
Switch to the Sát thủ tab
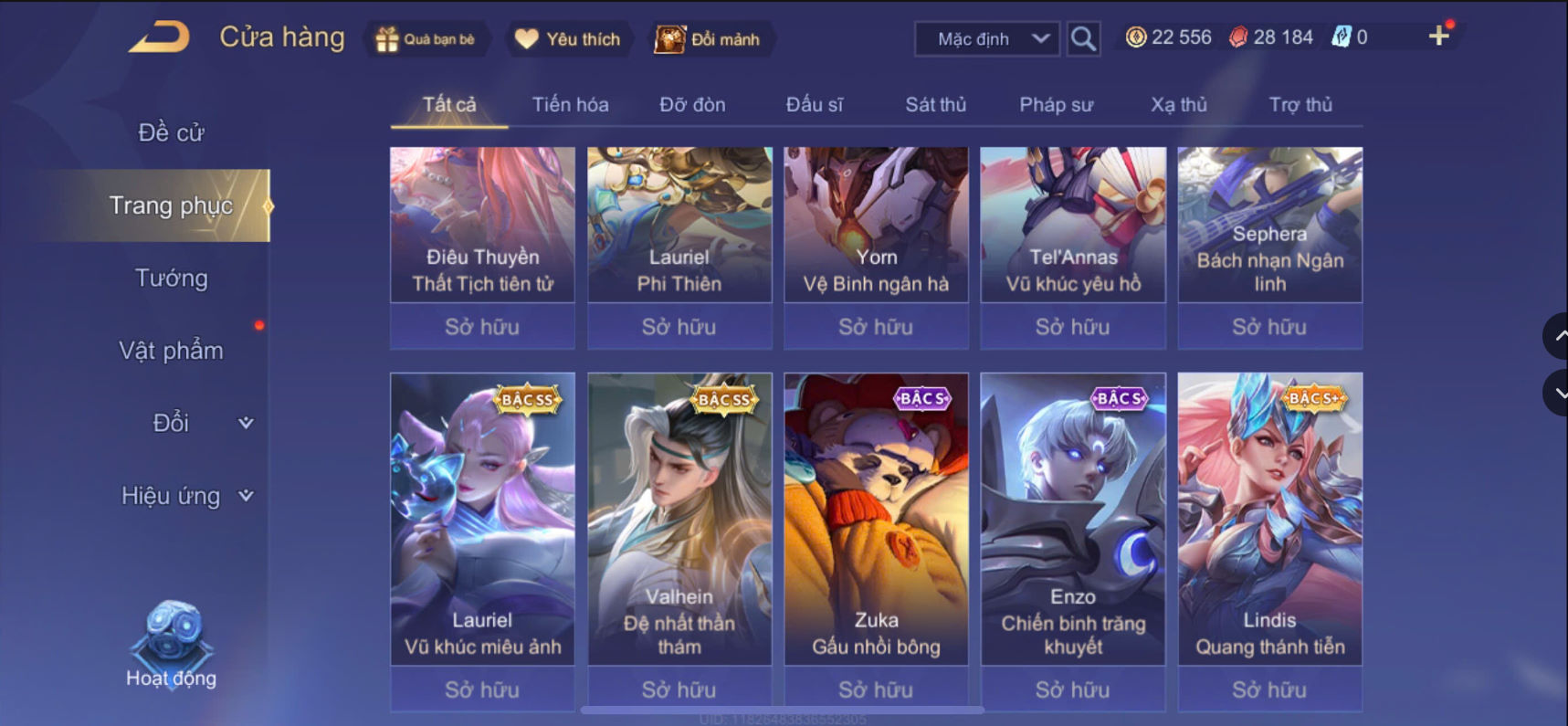click(x=935, y=105)
